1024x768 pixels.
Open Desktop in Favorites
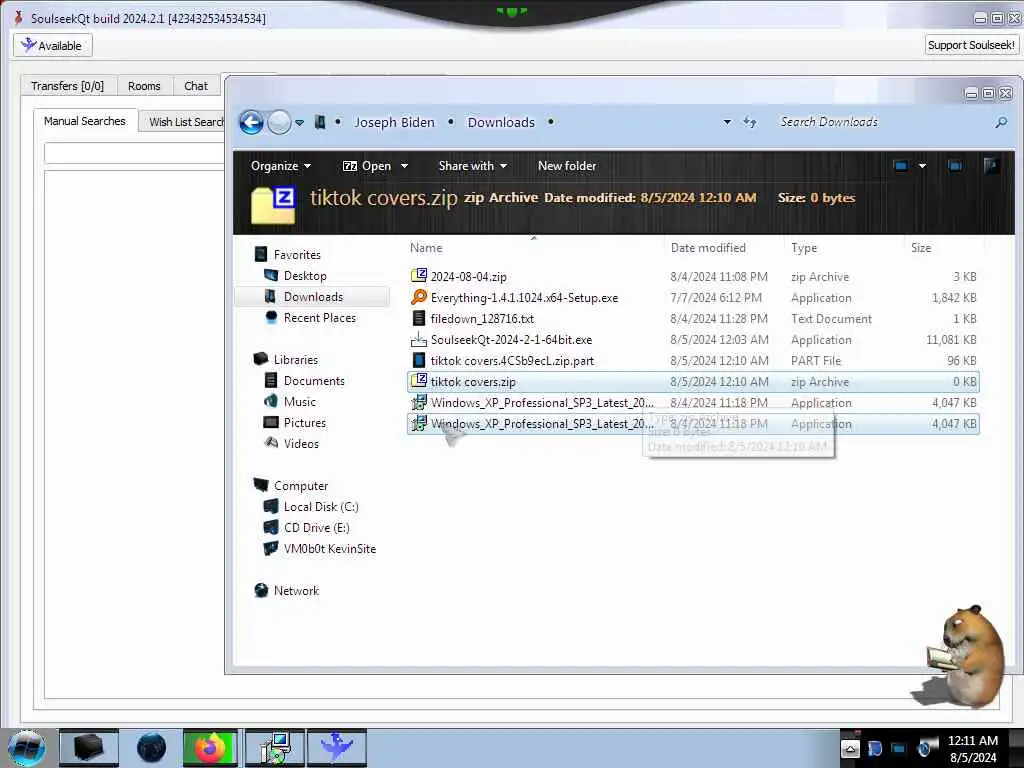[x=305, y=276]
